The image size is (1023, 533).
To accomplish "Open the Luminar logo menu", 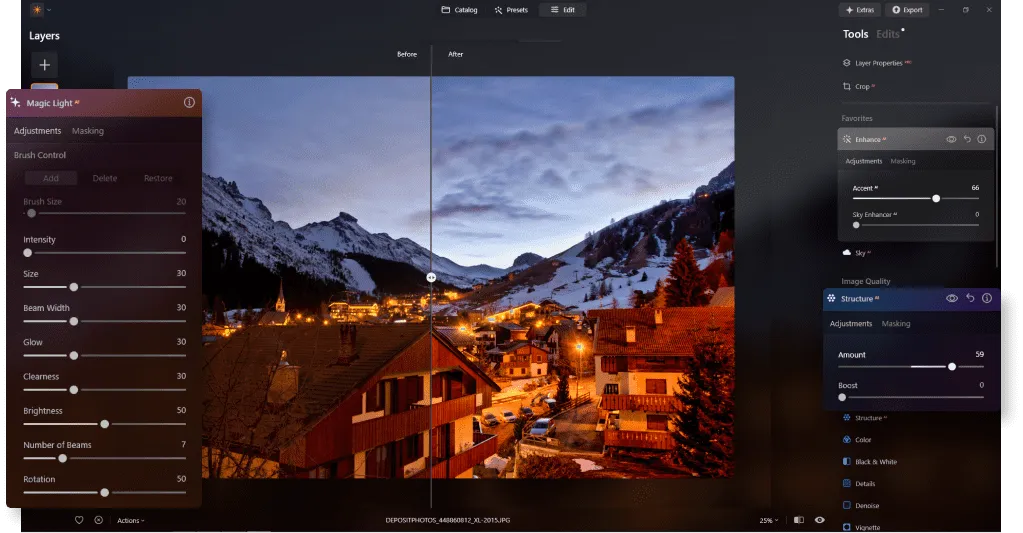I will 41,10.
